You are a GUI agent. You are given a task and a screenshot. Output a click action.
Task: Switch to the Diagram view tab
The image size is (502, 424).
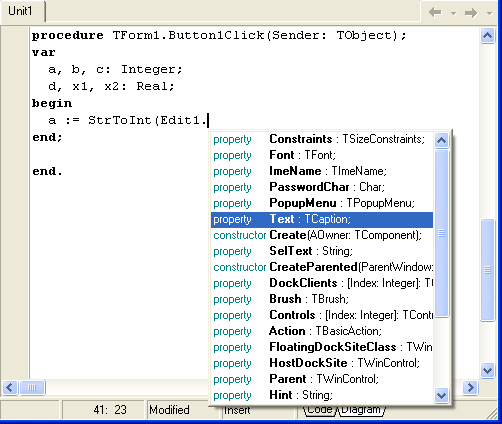(x=362, y=410)
